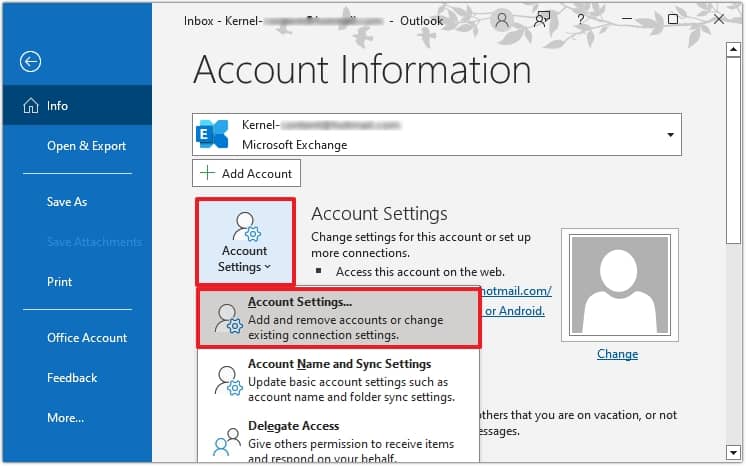The width and height of the screenshot is (746, 466).
Task: Choose Account Settings... from the dropdown menu
Action: click(339, 318)
